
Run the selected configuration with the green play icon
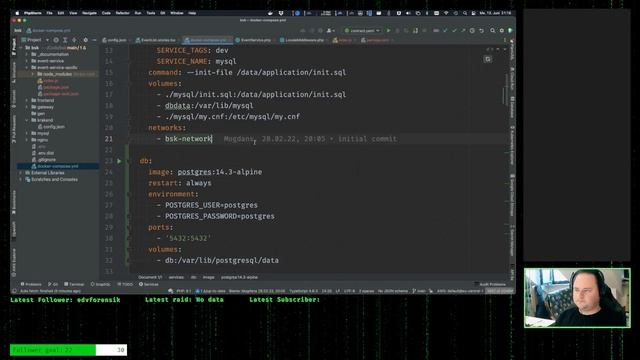point(388,31)
